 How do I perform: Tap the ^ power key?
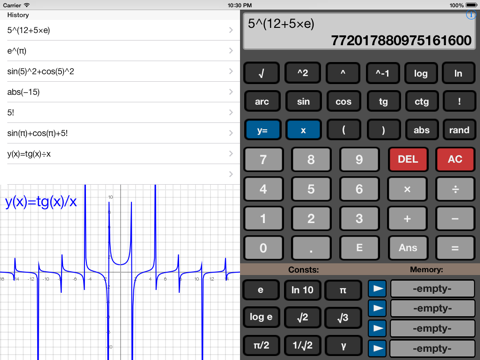point(343,73)
